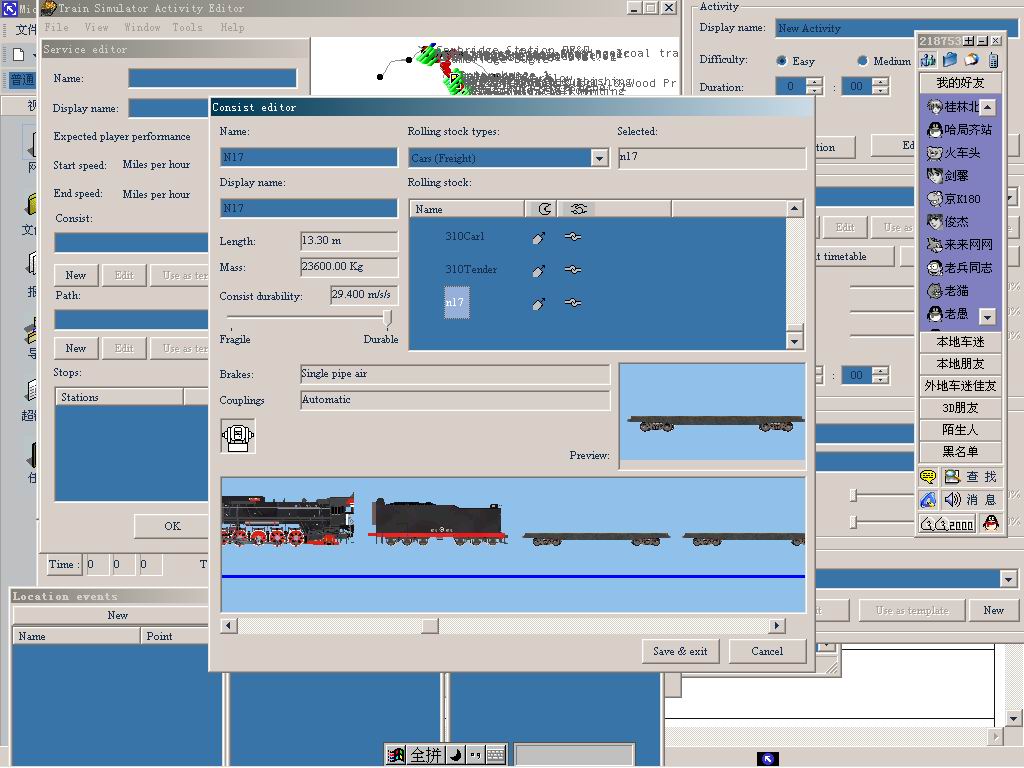Click the QQ penguin icon at panel bottom
The image size is (1024, 768).
991,523
